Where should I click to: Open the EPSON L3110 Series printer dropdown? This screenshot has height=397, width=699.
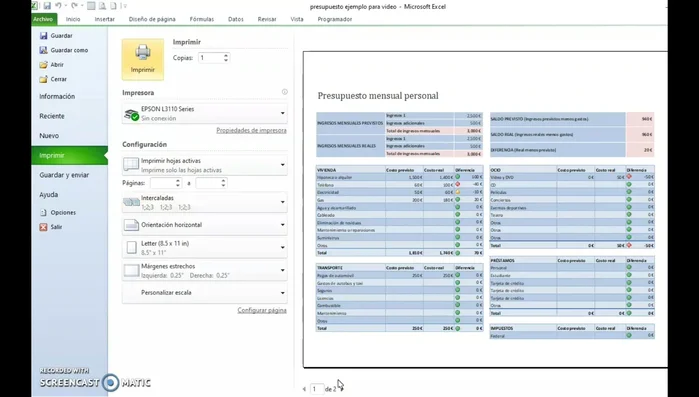click(283, 114)
